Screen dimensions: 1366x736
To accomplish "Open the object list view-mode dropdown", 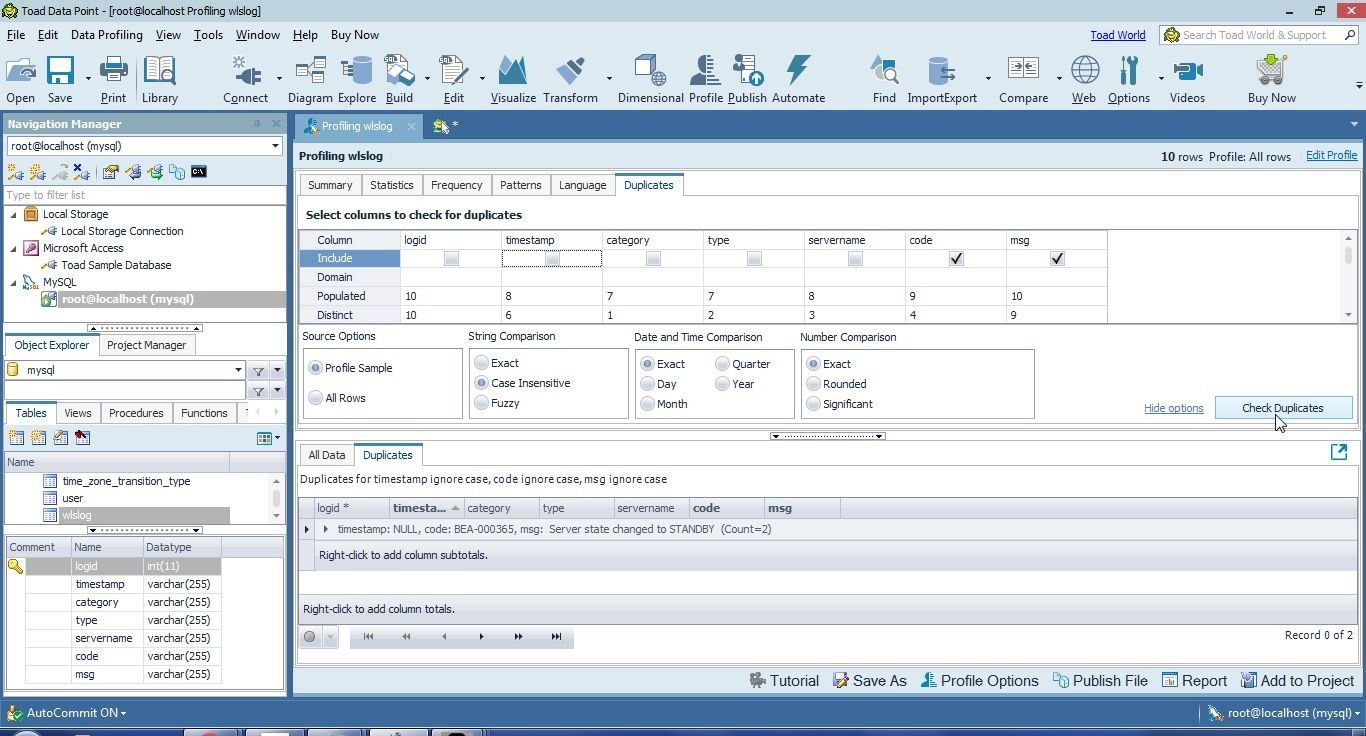I will [268, 438].
